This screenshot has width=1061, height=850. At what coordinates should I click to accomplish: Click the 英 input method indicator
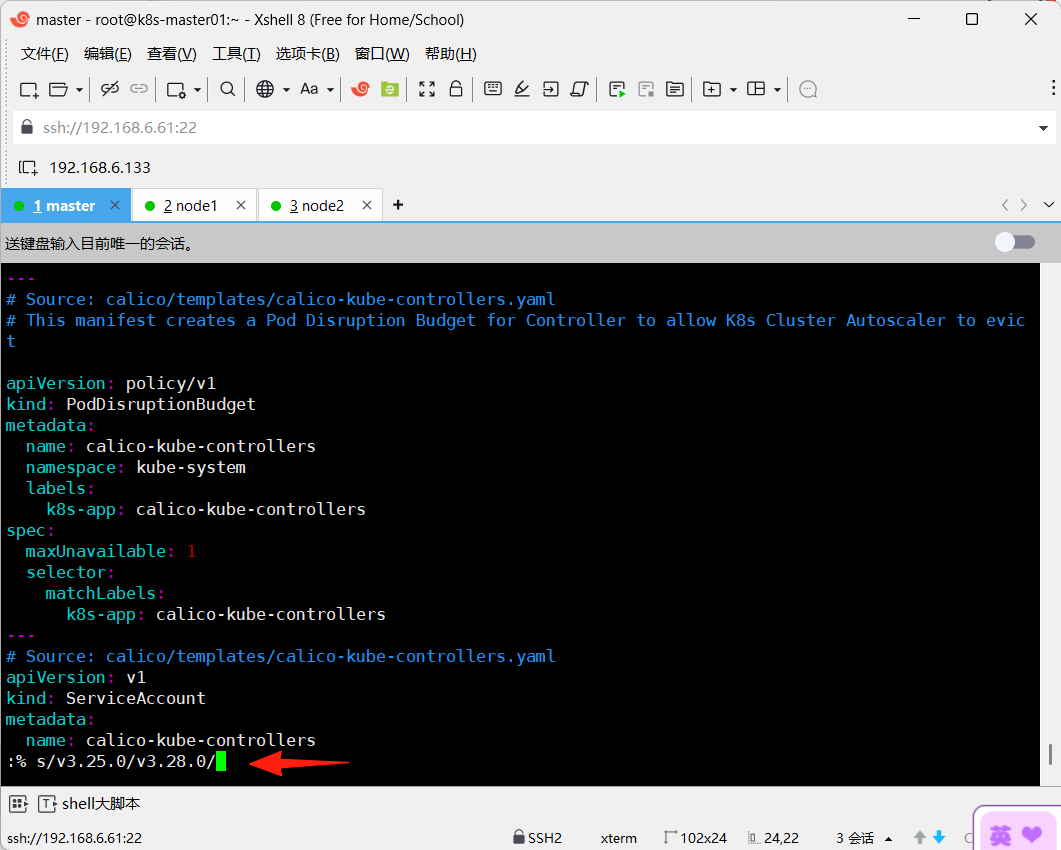1000,835
